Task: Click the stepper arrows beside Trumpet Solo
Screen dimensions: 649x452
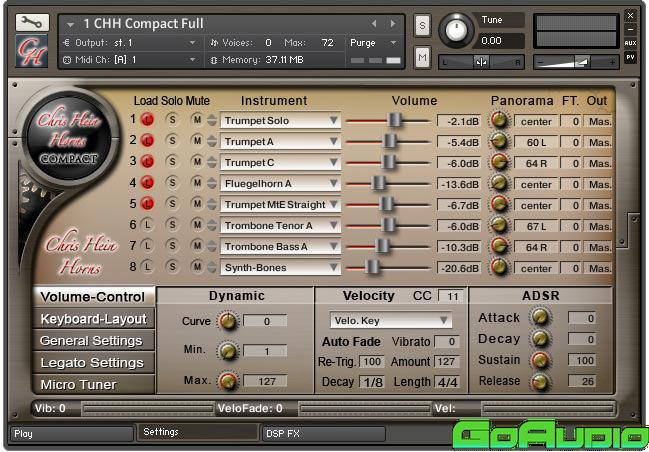Action: (x=212, y=120)
